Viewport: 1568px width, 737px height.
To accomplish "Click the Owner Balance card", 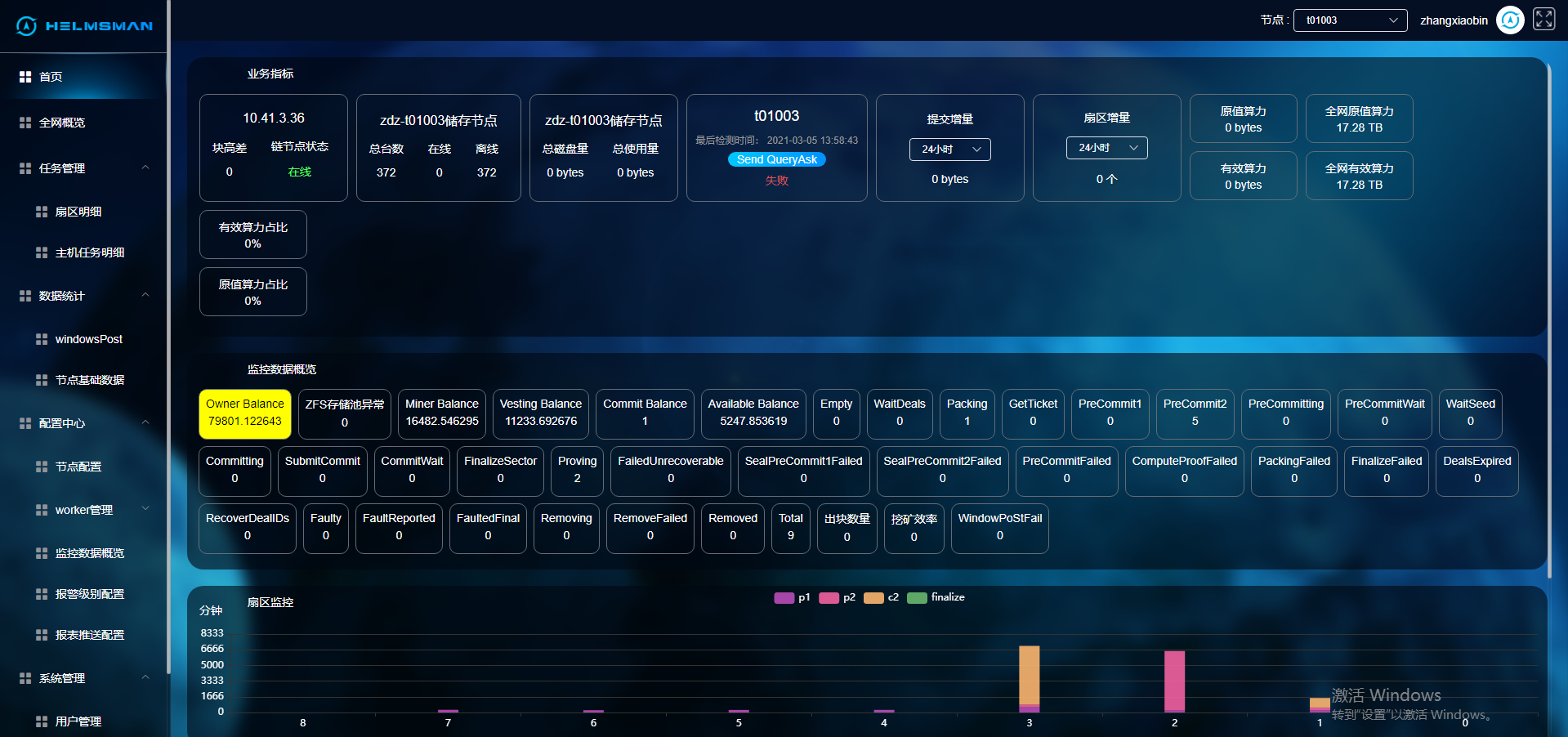I will 245,413.
